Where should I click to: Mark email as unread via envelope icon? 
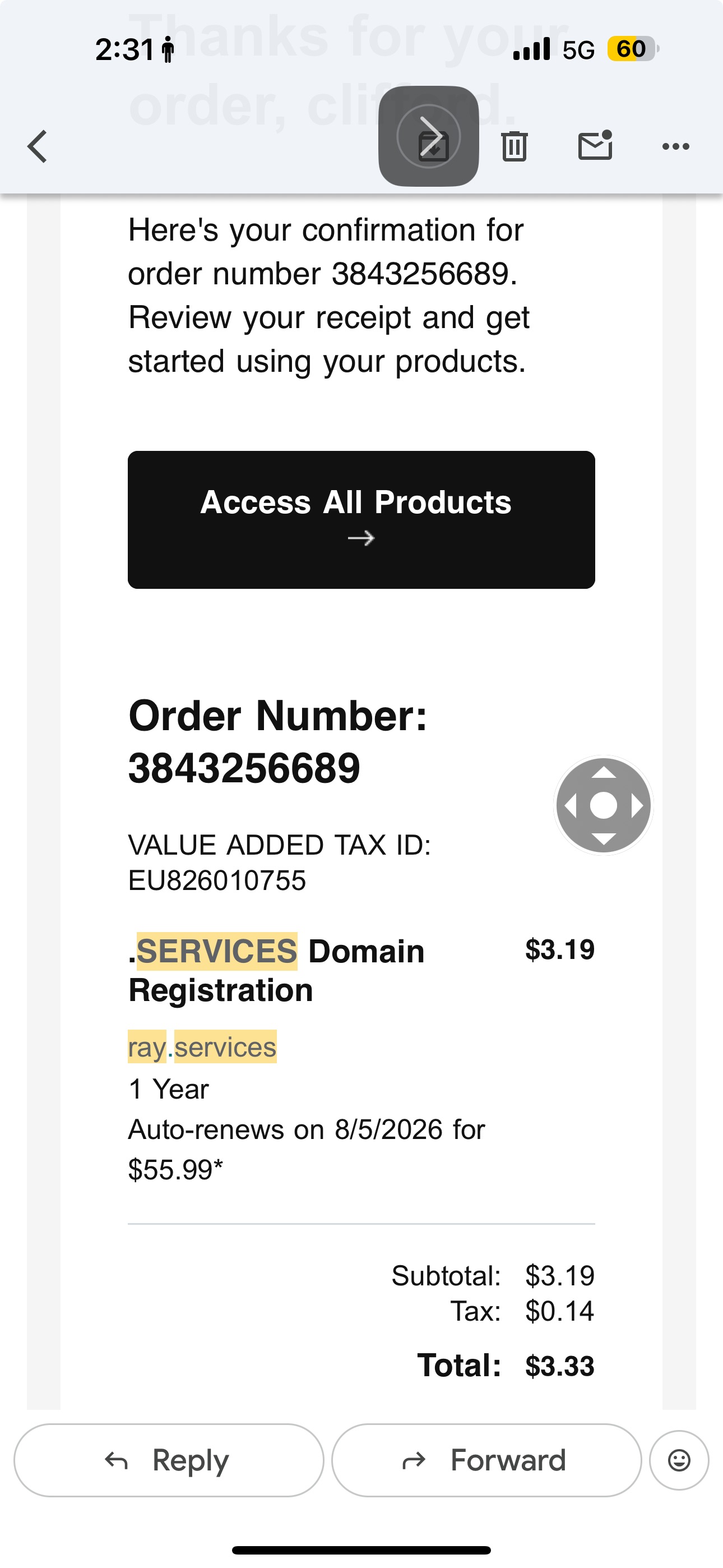595,146
